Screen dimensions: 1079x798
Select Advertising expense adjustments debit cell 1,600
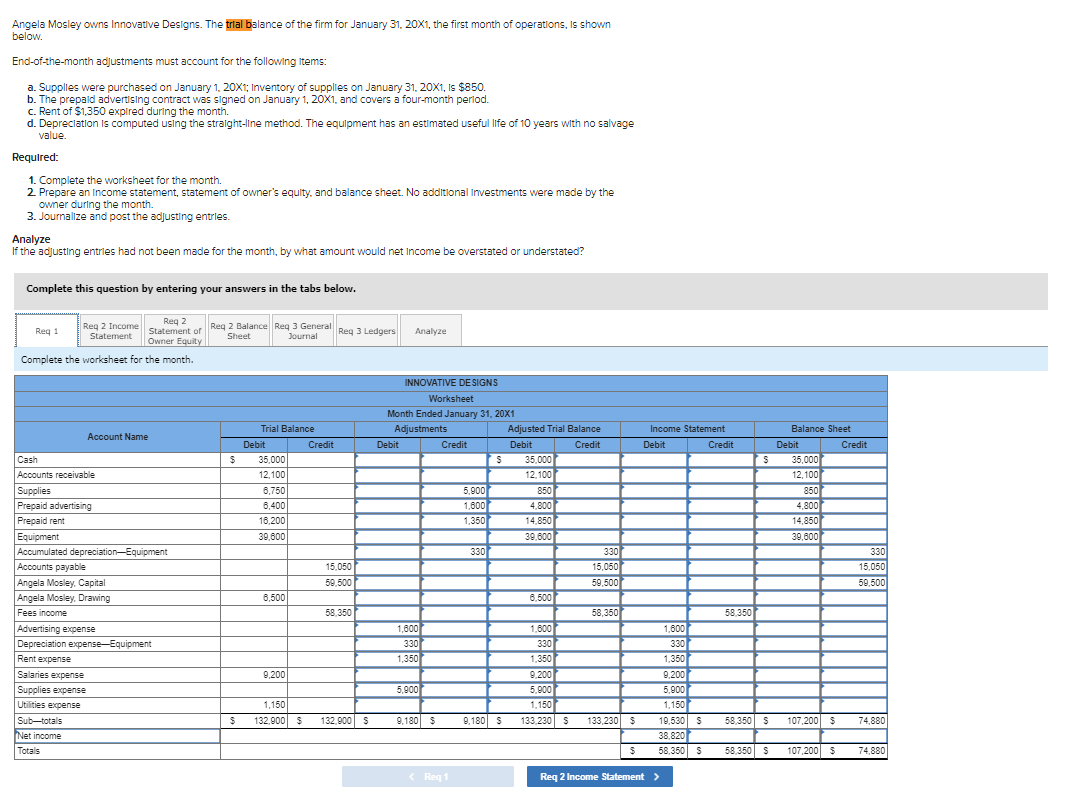pyautogui.click(x=387, y=629)
